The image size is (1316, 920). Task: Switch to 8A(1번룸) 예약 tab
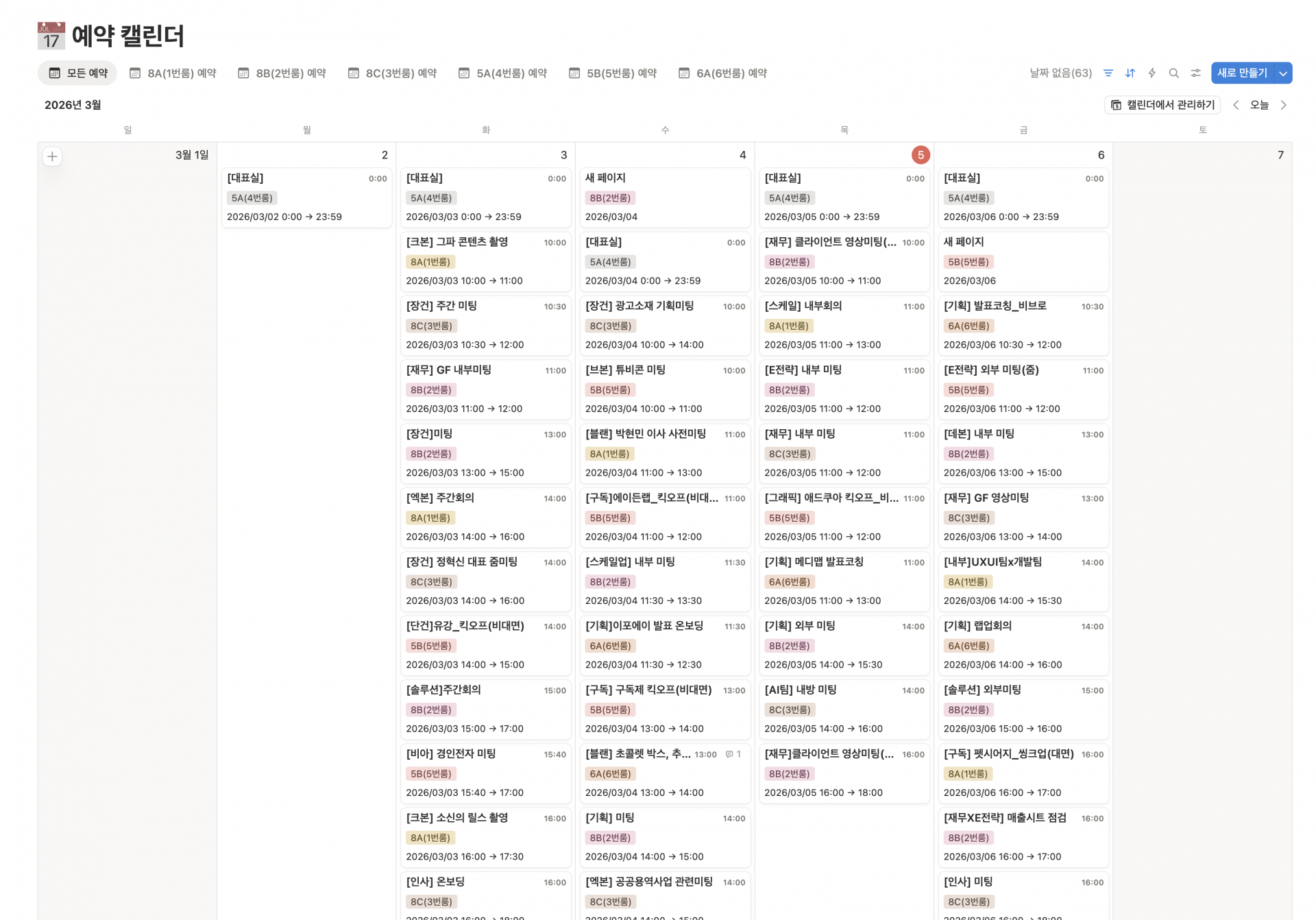point(173,73)
